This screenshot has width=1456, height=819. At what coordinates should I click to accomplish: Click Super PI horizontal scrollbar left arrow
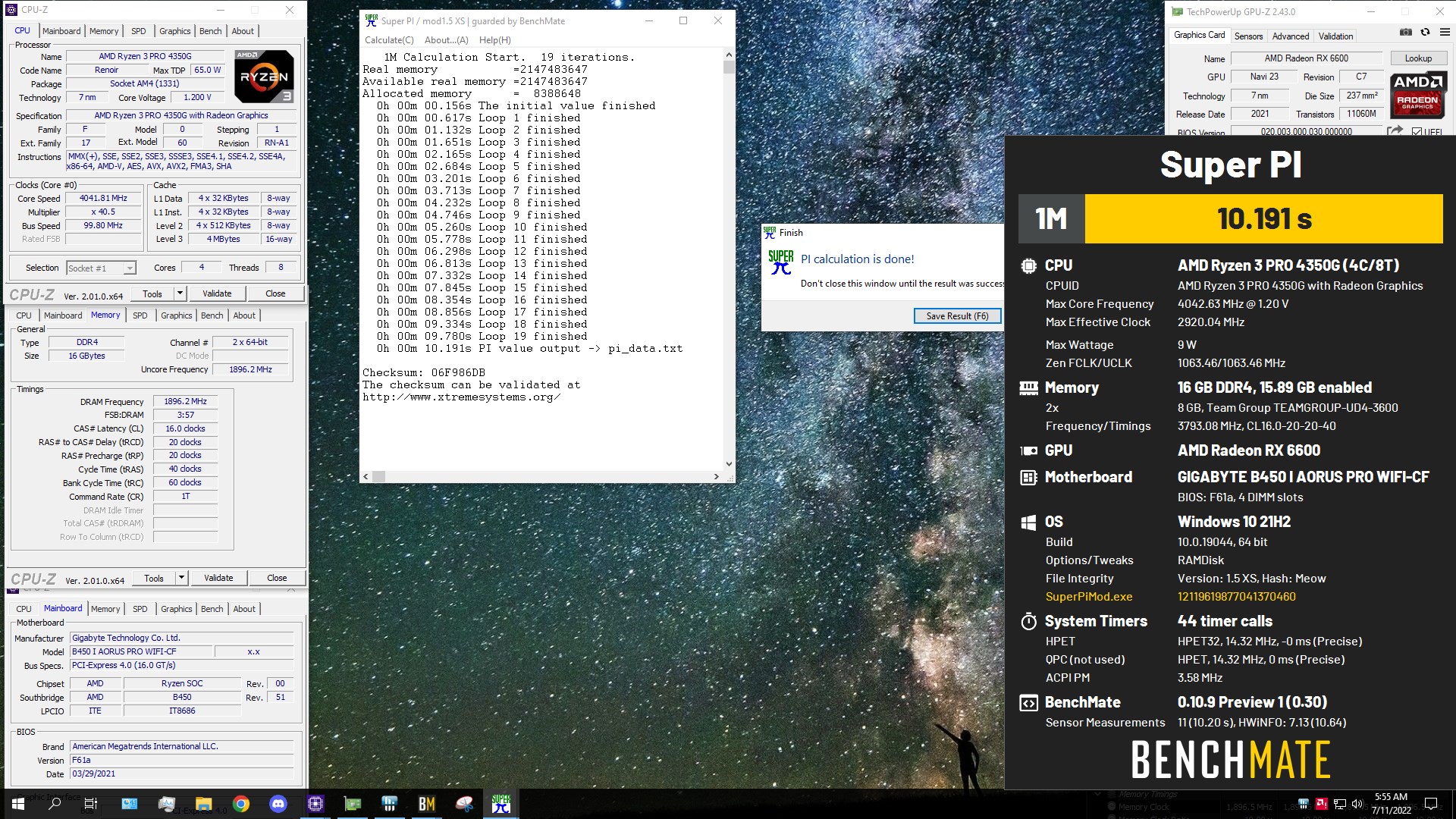click(x=366, y=477)
